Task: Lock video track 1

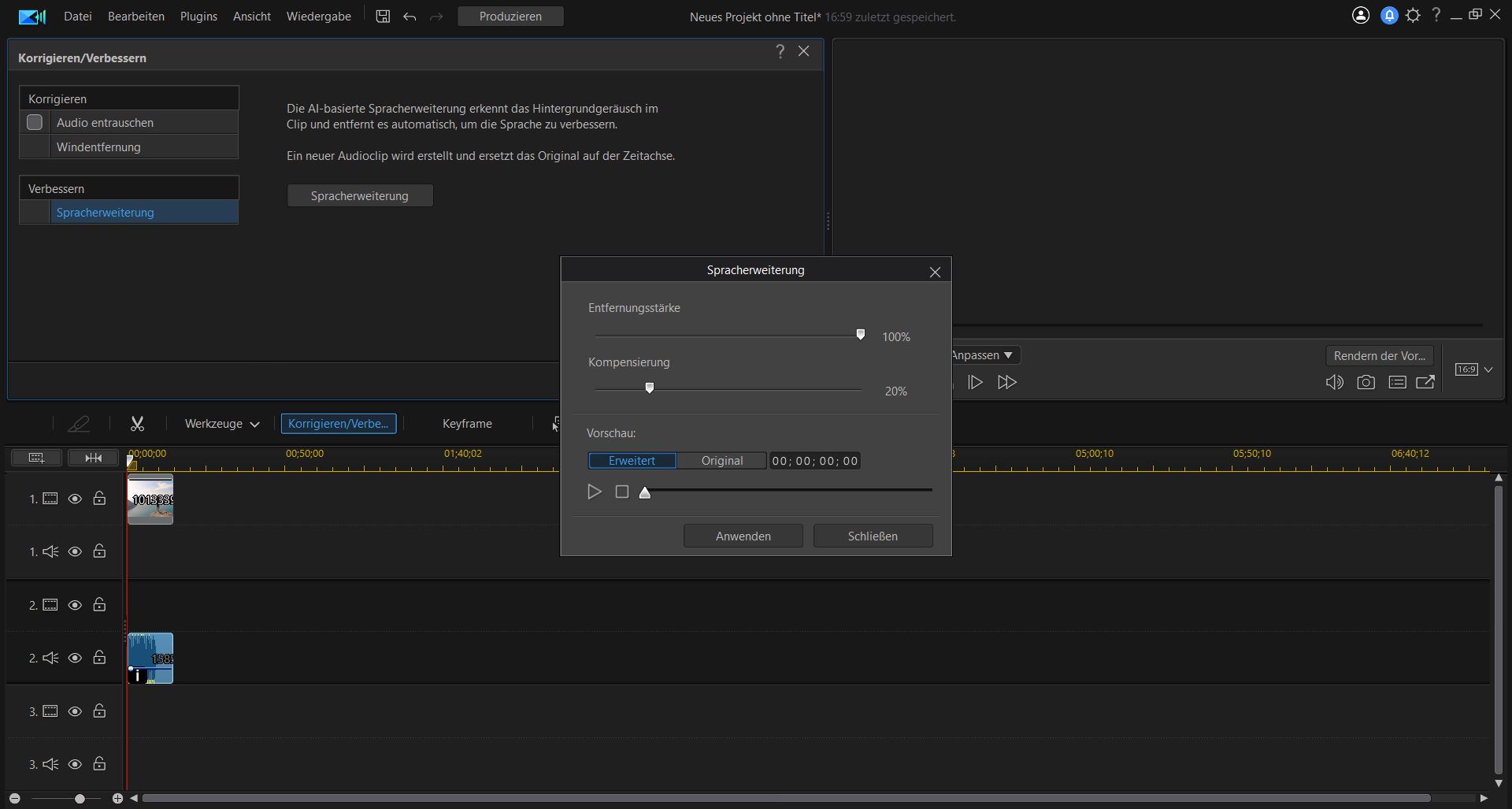Action: tap(99, 498)
